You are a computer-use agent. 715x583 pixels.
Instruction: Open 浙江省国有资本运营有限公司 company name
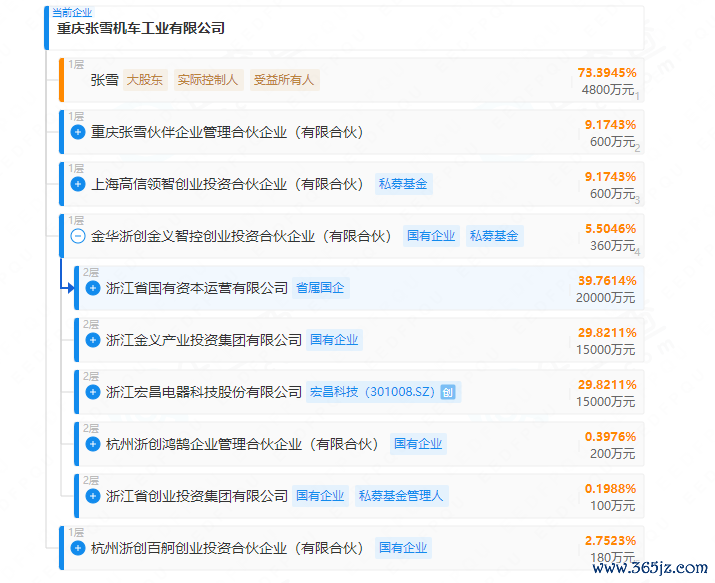point(197,288)
